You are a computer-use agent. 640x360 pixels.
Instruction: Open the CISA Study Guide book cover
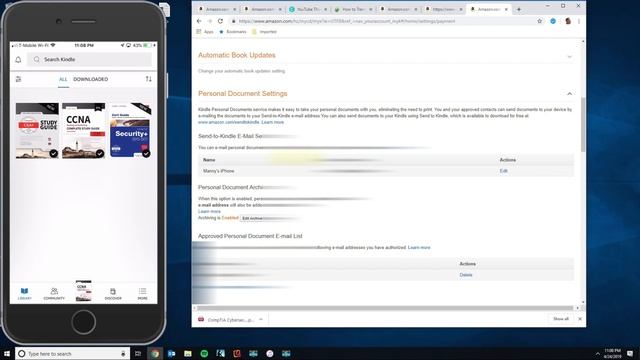(x=37, y=130)
